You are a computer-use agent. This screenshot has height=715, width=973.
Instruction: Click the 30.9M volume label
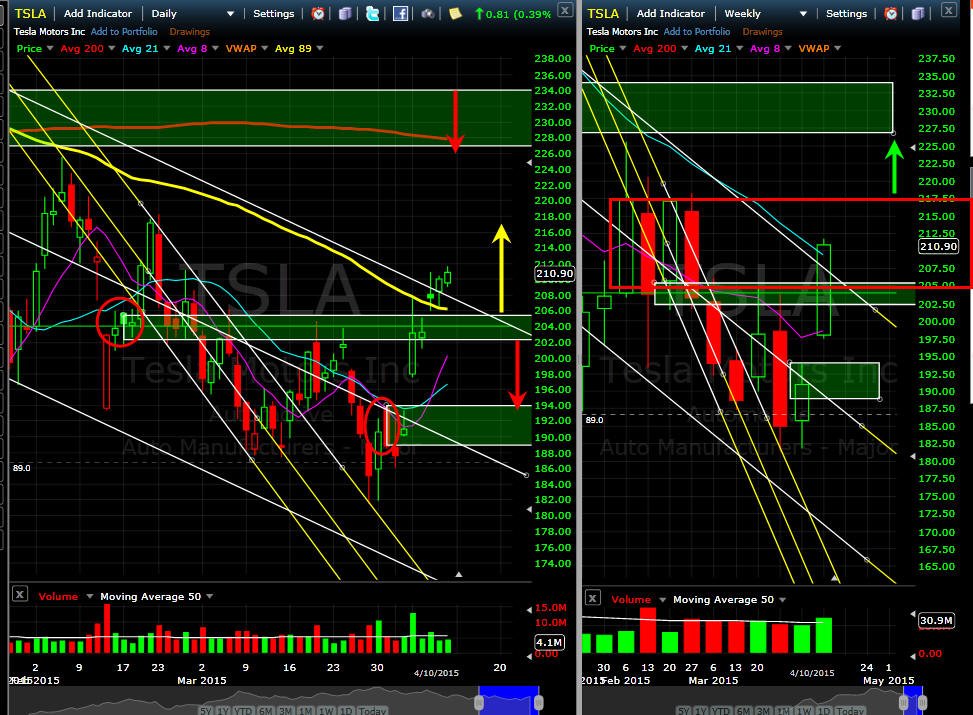(936, 621)
